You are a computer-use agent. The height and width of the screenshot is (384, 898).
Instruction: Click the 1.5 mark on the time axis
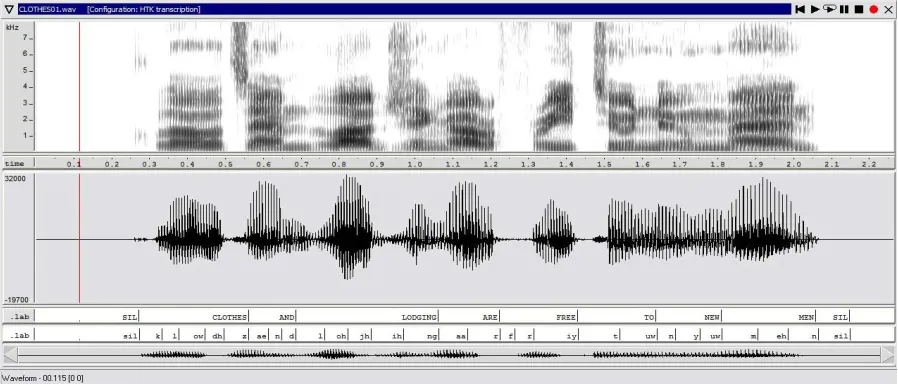pos(604,164)
